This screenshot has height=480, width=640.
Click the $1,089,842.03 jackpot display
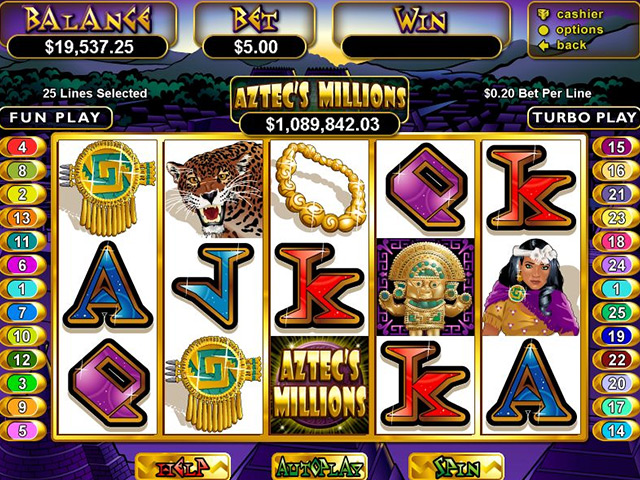pyautogui.click(x=320, y=124)
